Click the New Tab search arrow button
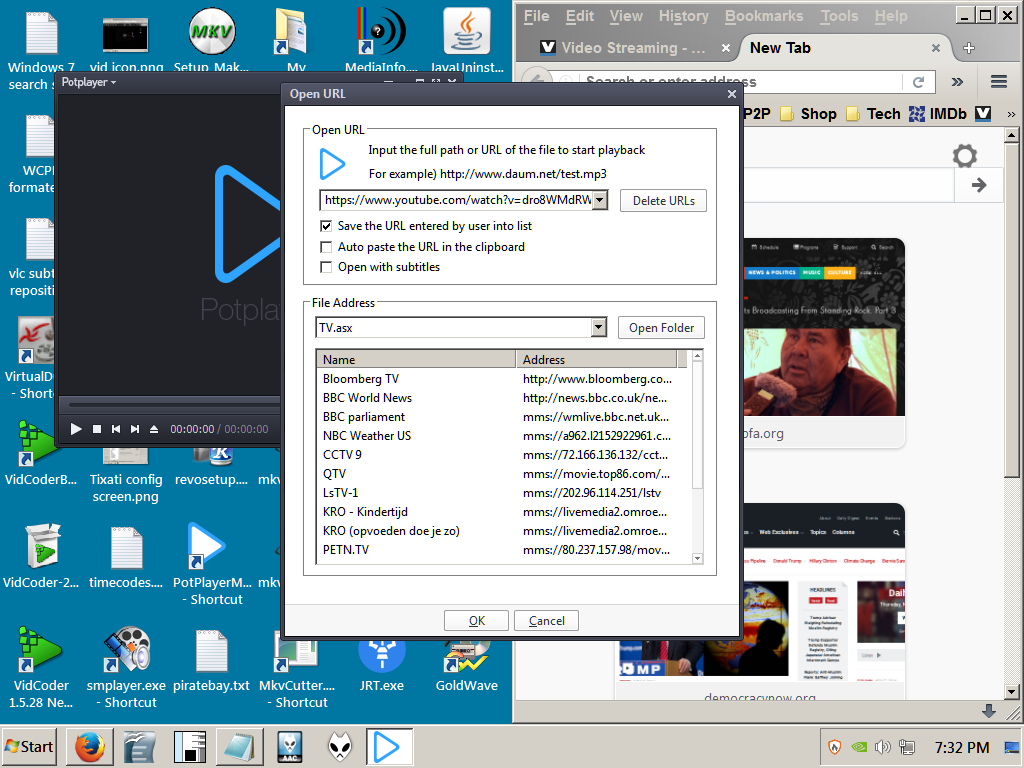This screenshot has height=768, width=1024. 978,185
